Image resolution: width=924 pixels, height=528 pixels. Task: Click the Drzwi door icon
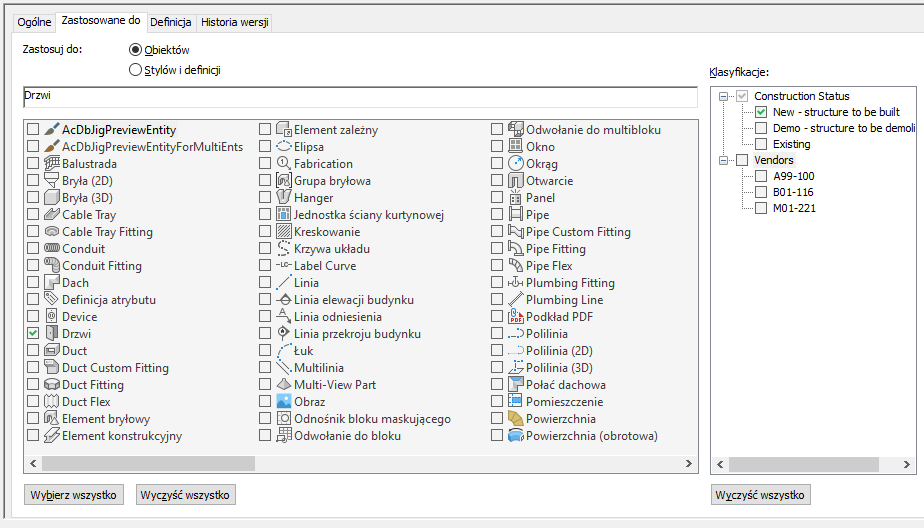click(x=52, y=333)
